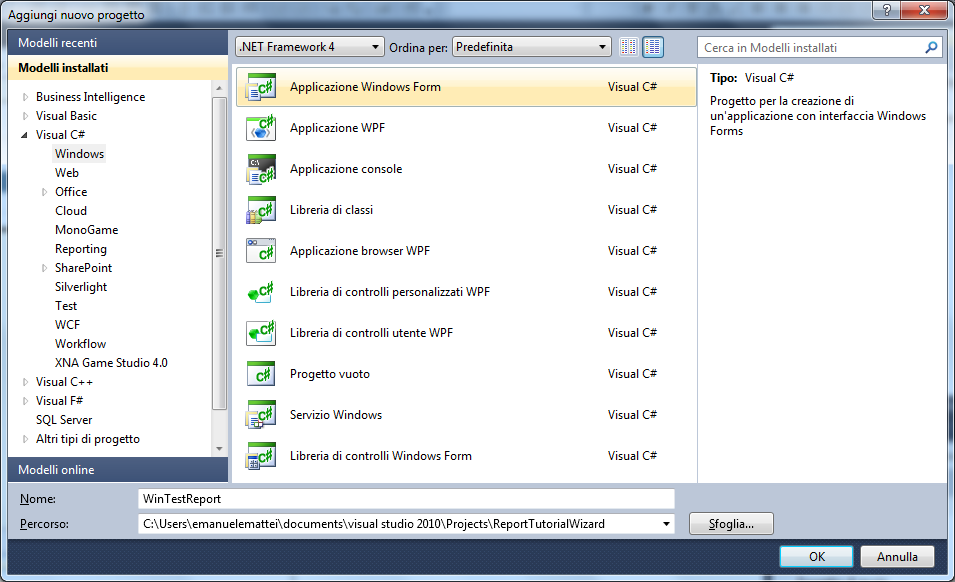Click the Sfoglia... browse button
Image resolution: width=955 pixels, height=582 pixels.
point(731,524)
